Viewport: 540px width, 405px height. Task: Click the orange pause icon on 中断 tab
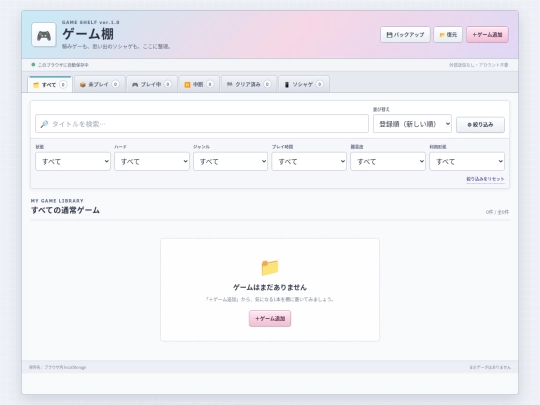point(187,84)
